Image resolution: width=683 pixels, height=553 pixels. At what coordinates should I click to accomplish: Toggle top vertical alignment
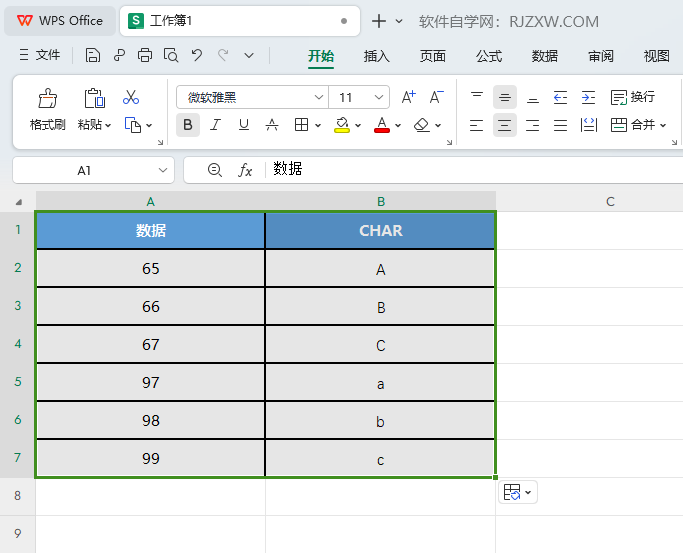[477, 96]
